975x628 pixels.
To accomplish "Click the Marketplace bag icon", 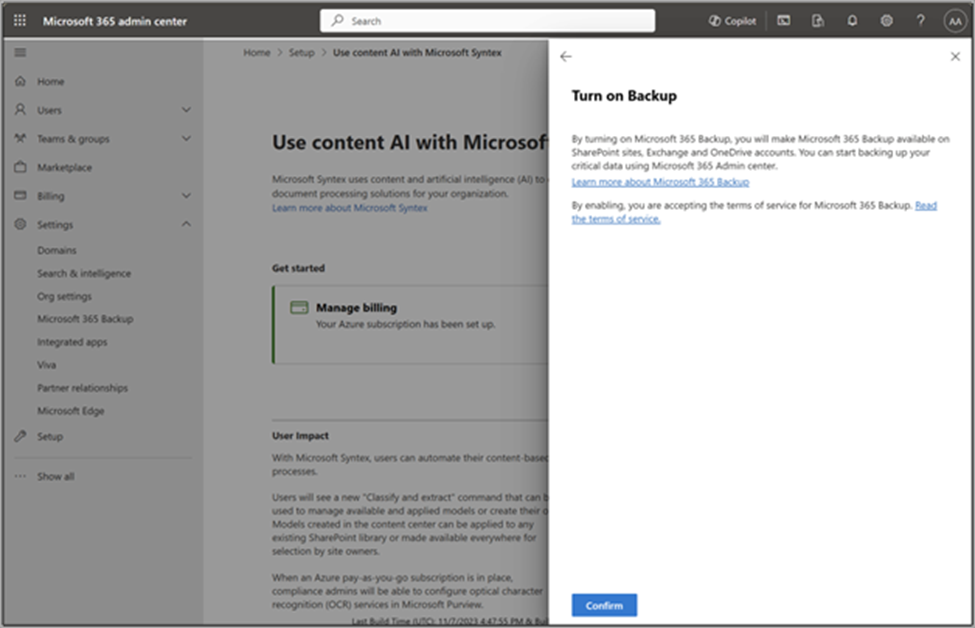I will [21, 167].
